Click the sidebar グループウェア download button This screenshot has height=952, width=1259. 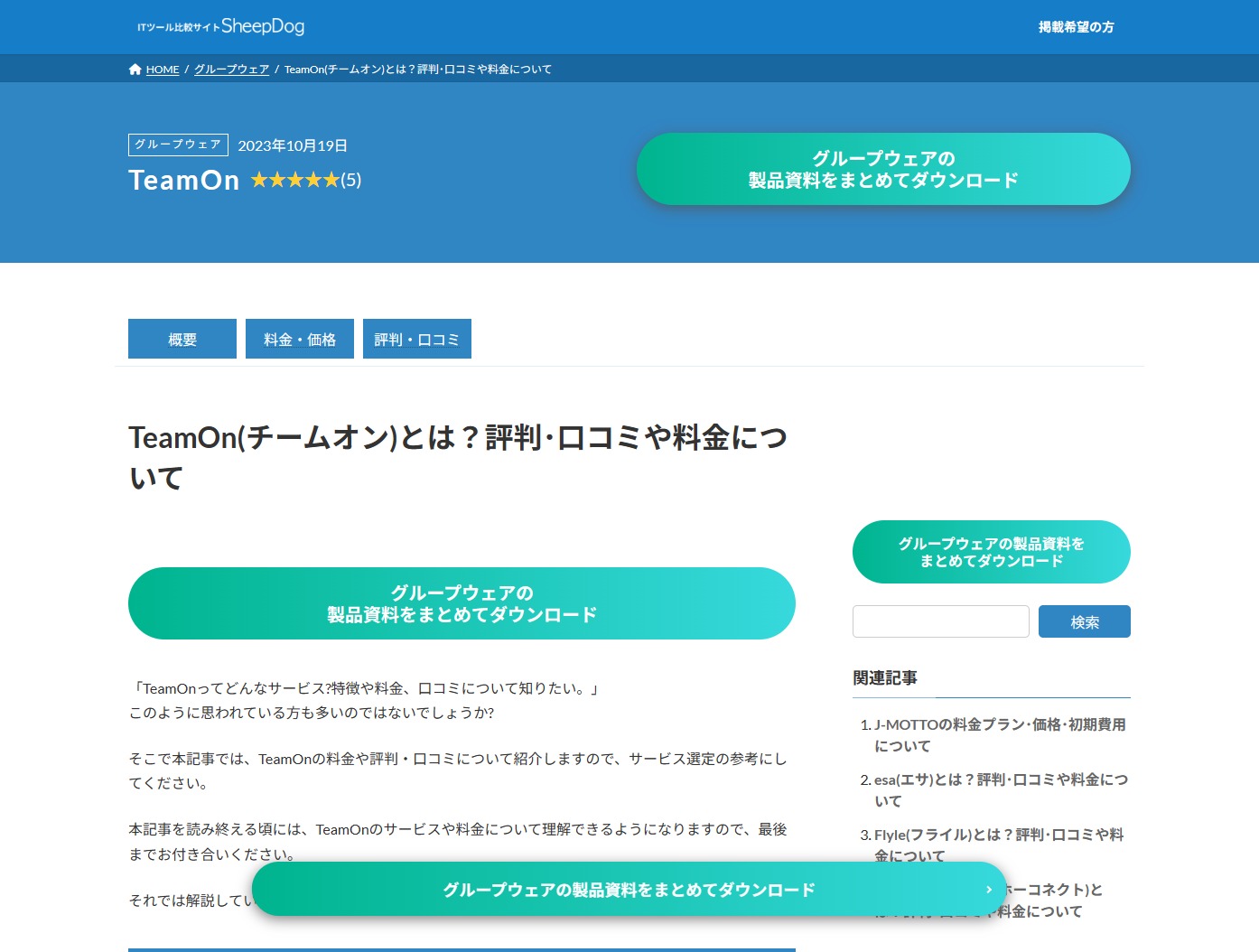991,552
